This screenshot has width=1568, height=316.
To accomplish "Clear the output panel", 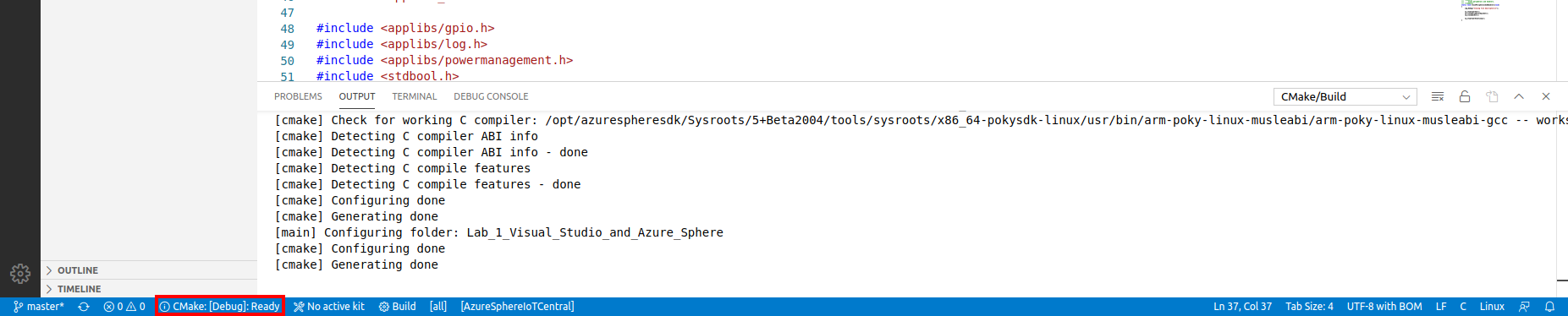I will pos(1438,96).
